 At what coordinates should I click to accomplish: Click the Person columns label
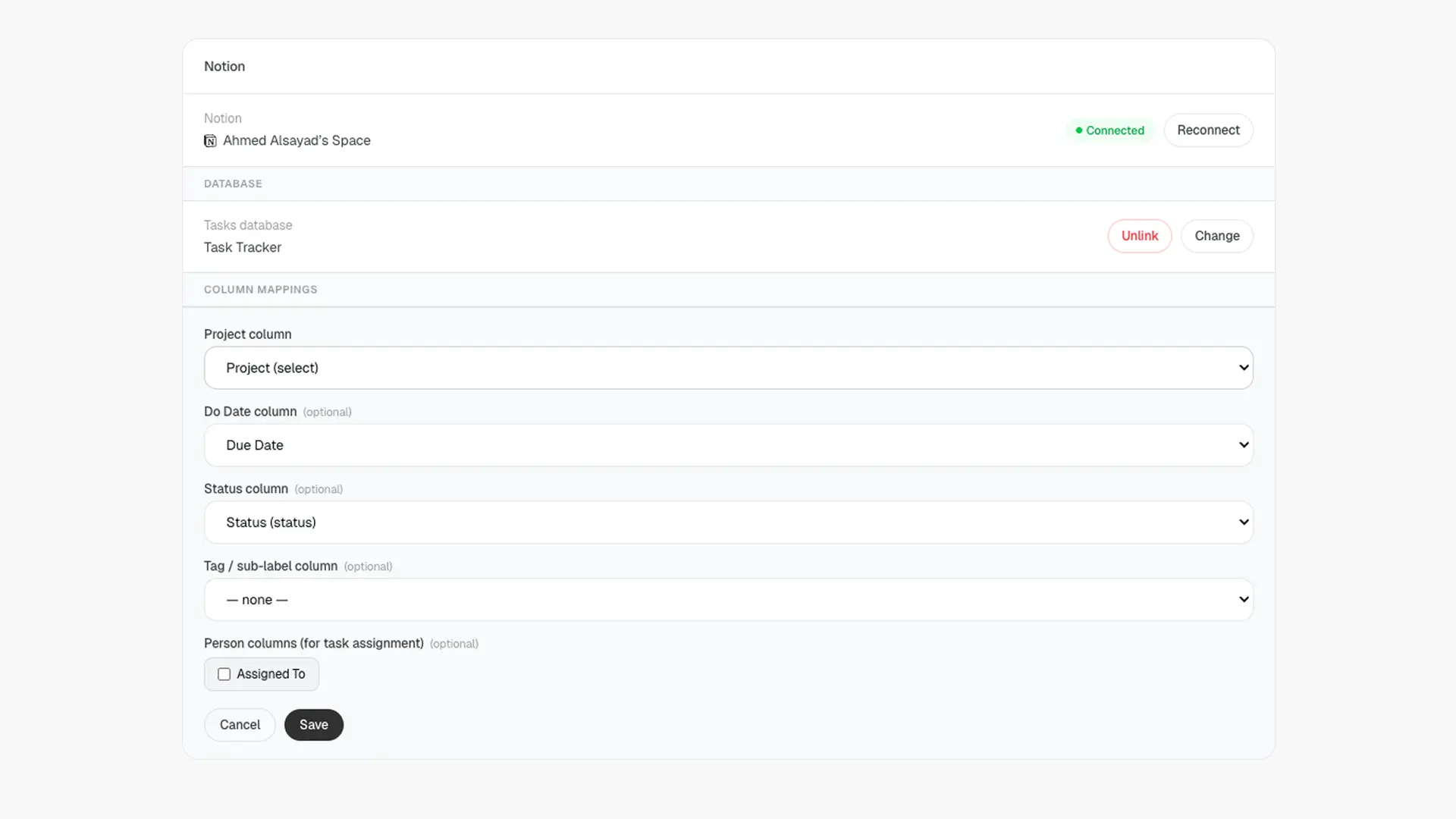[313, 643]
